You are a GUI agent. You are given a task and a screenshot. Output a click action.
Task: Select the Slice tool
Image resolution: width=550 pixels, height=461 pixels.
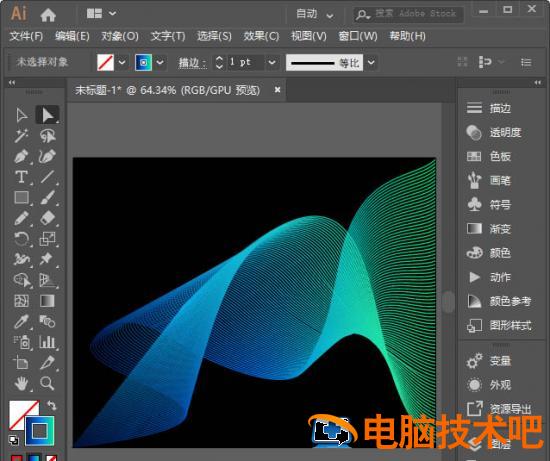click(x=47, y=363)
